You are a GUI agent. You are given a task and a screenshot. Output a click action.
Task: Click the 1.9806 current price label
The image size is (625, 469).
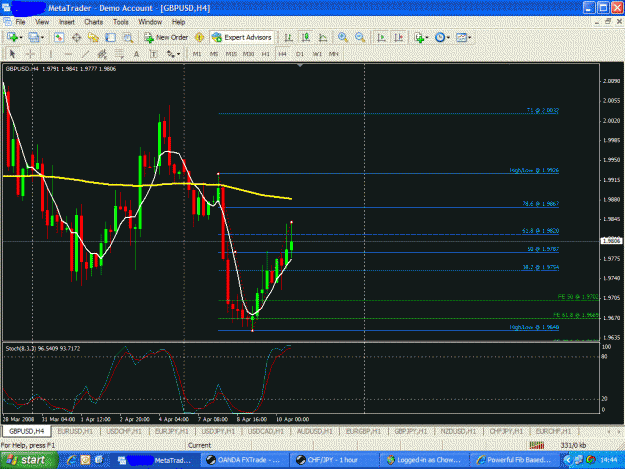tap(611, 241)
